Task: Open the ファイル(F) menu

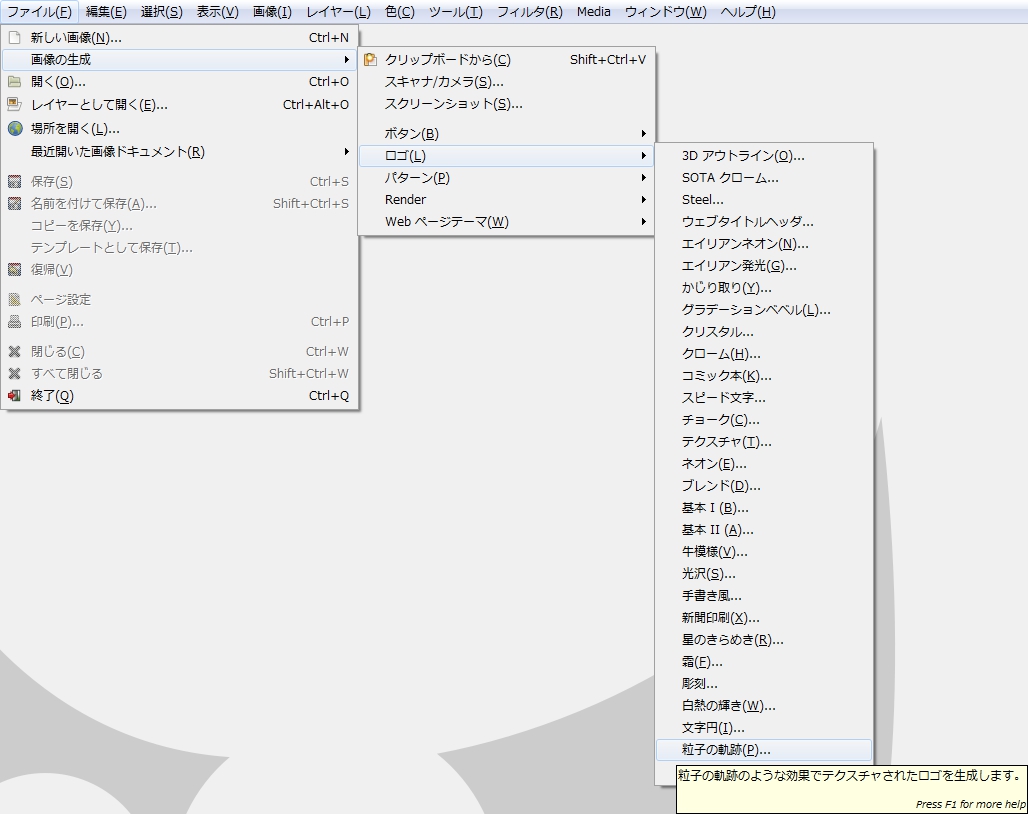Action: coord(39,12)
